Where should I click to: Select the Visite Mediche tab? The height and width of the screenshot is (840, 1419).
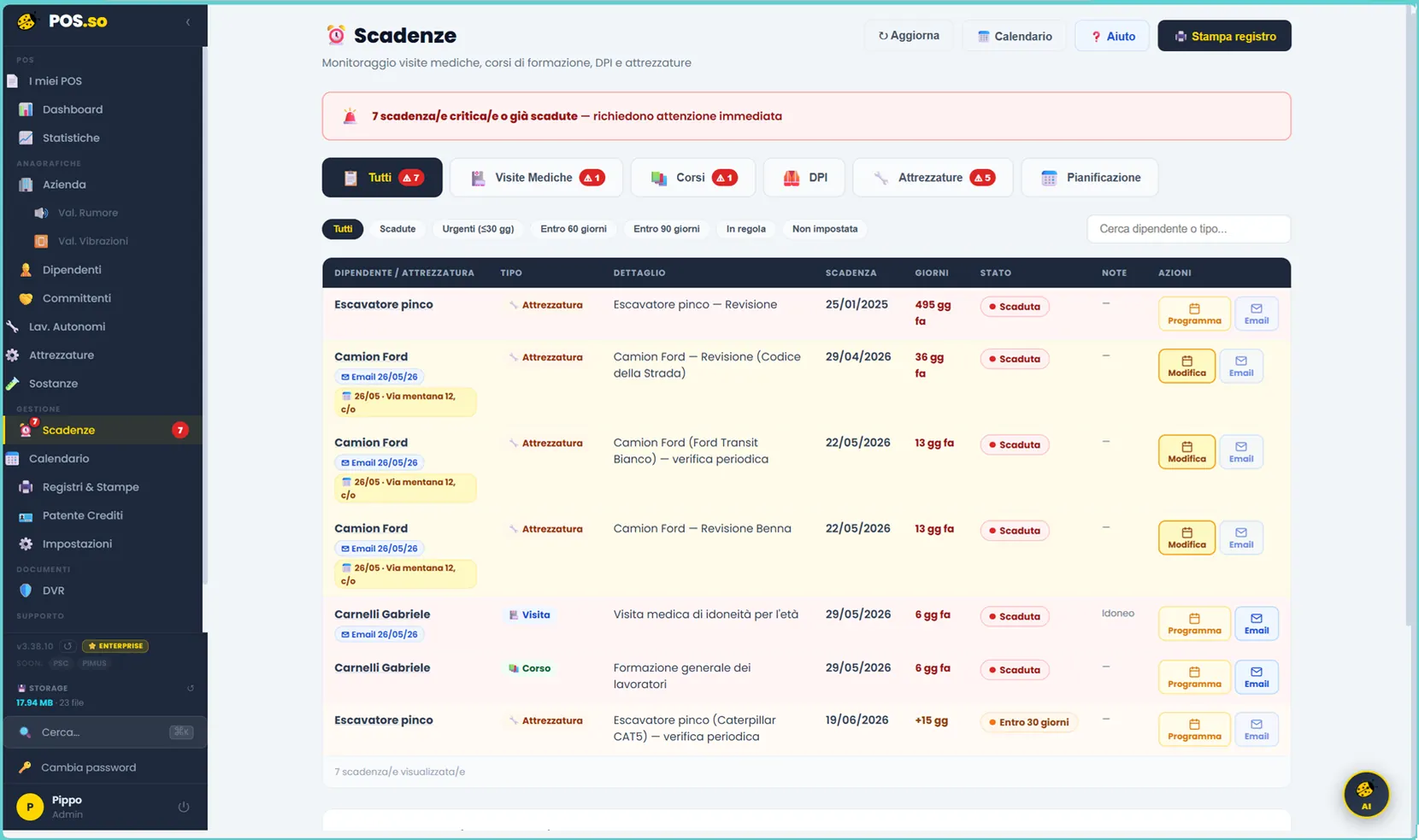tap(537, 178)
